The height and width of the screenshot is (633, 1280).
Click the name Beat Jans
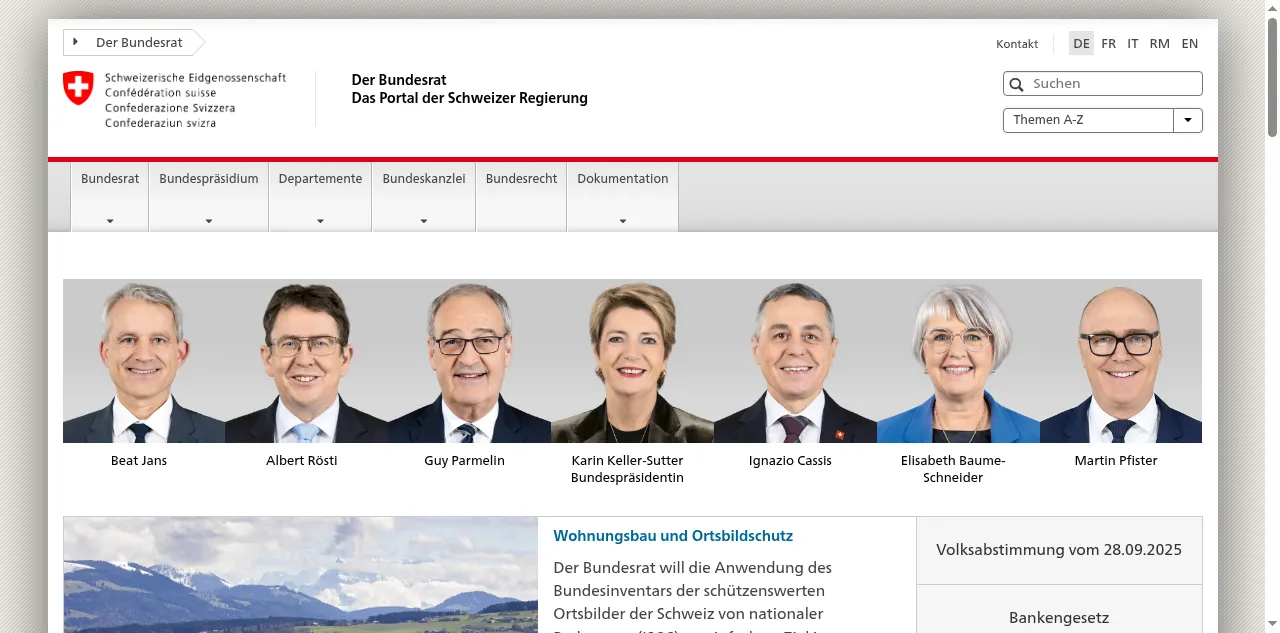click(x=139, y=461)
